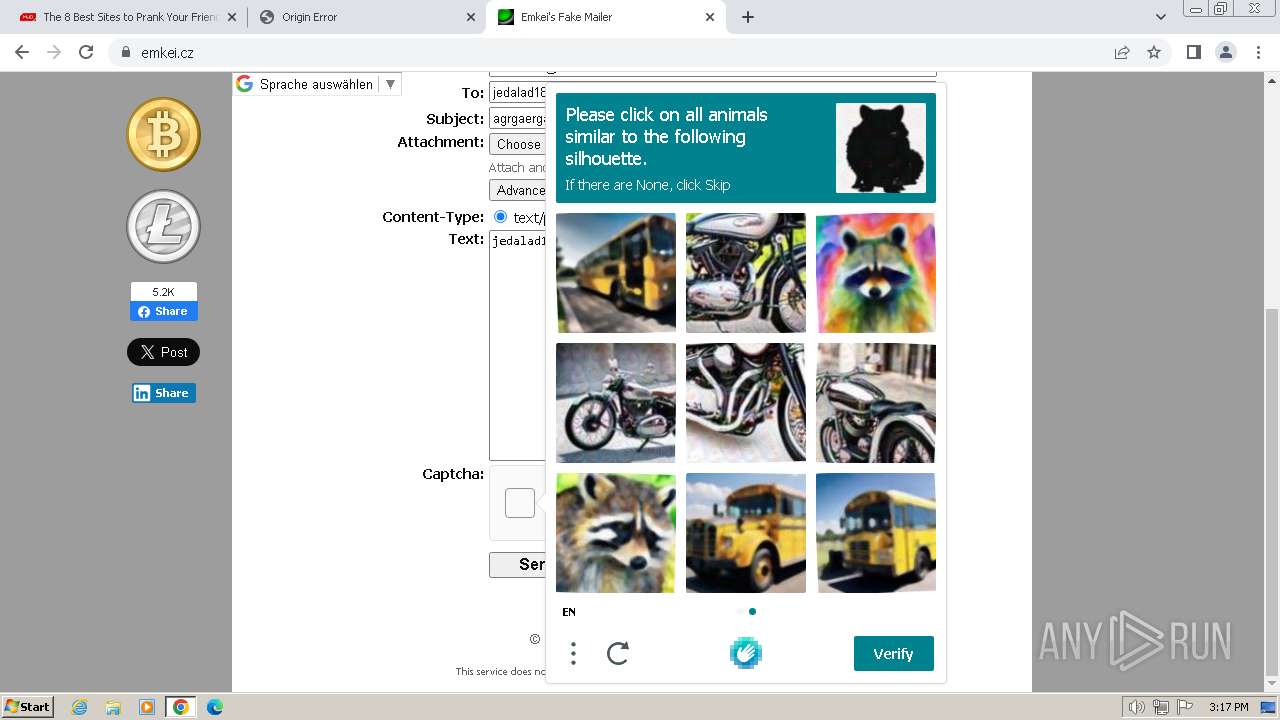This screenshot has width=1280, height=720.
Task: Switch to the 8 Best Sites to Prank tab
Action: [130, 17]
